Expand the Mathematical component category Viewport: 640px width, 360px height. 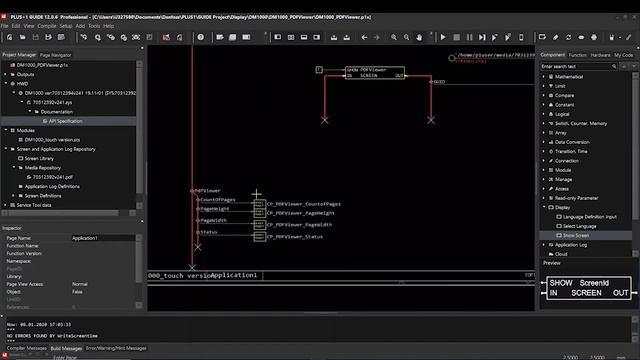click(x=543, y=77)
